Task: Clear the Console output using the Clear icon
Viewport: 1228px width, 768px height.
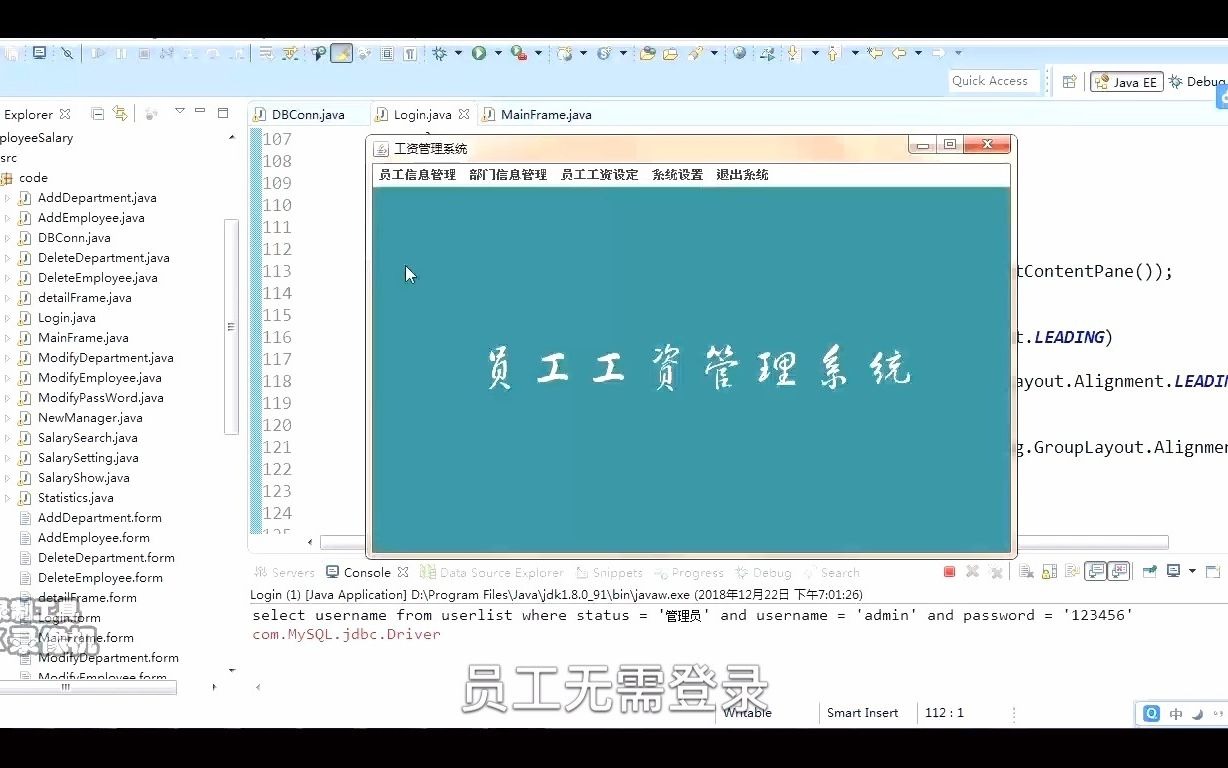Action: pyautogui.click(x=1026, y=571)
